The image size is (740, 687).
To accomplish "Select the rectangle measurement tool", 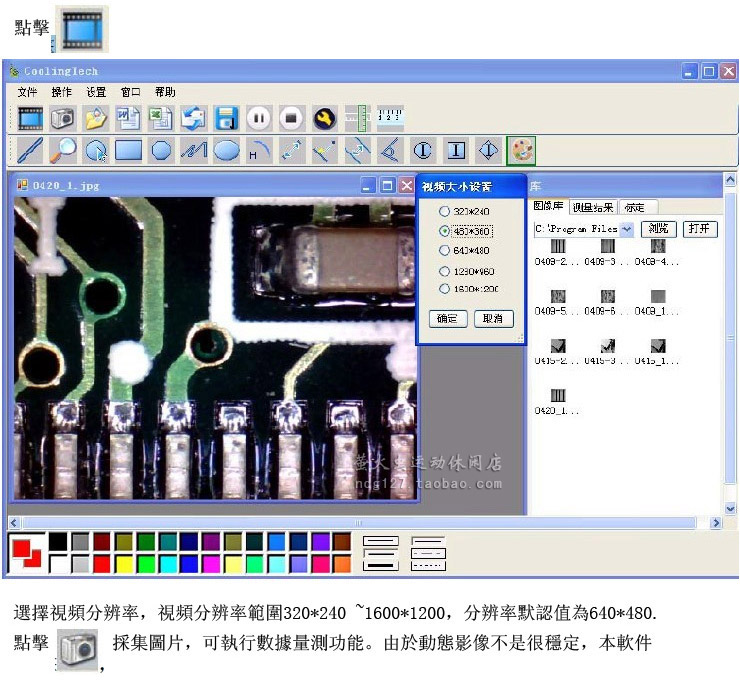I will [128, 151].
